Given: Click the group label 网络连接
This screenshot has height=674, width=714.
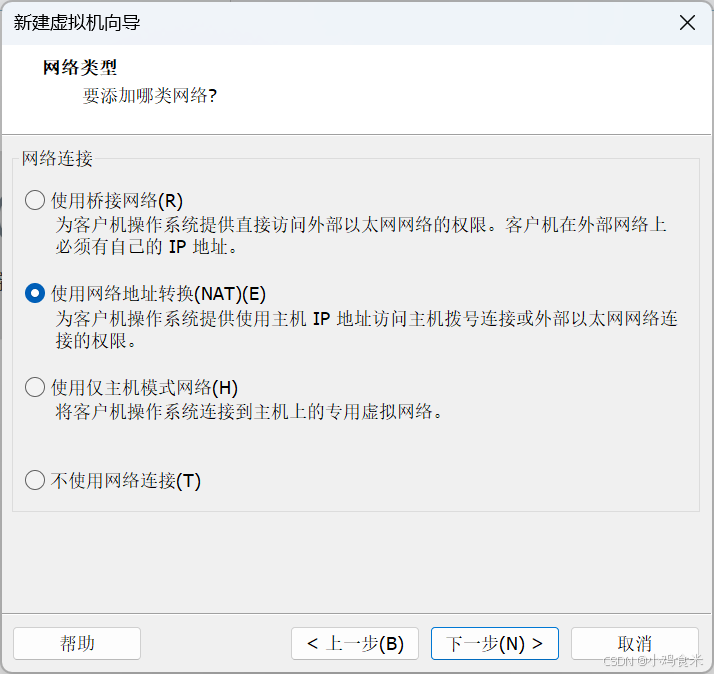Looking at the screenshot, I should [x=57, y=158].
